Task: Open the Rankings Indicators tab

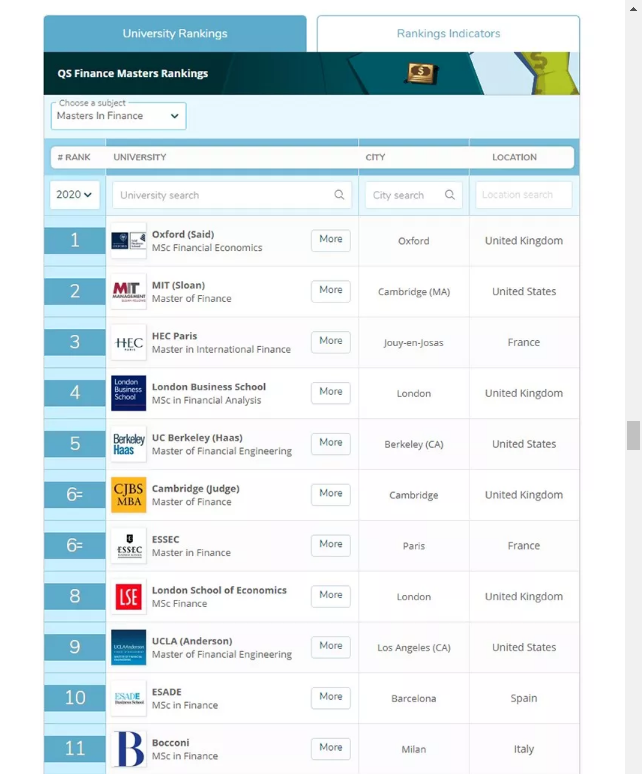Action: 448,34
